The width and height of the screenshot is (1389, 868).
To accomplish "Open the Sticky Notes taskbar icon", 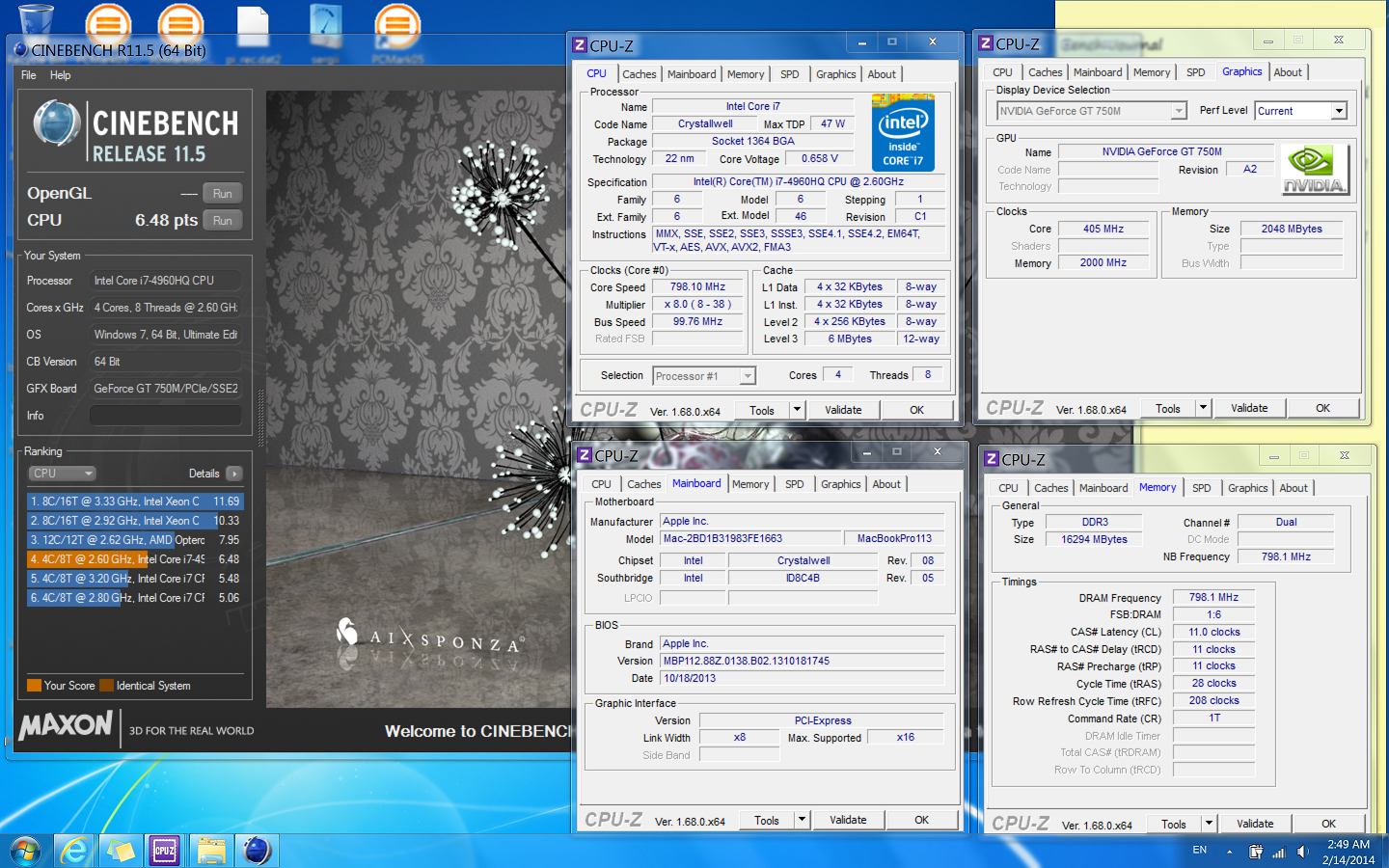I will (120, 851).
